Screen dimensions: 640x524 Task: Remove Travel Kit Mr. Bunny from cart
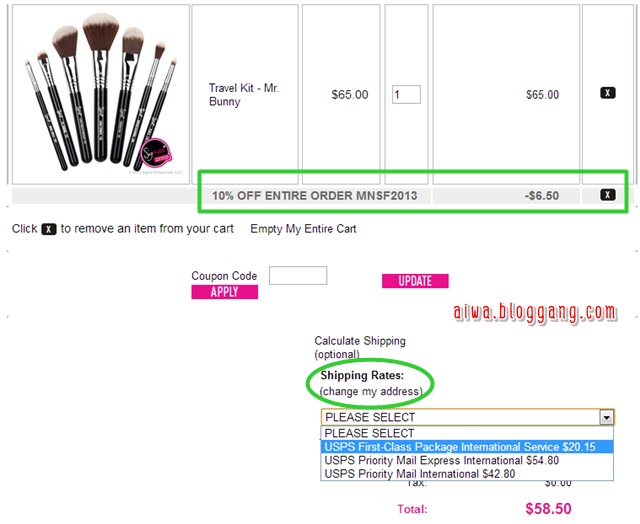click(607, 93)
